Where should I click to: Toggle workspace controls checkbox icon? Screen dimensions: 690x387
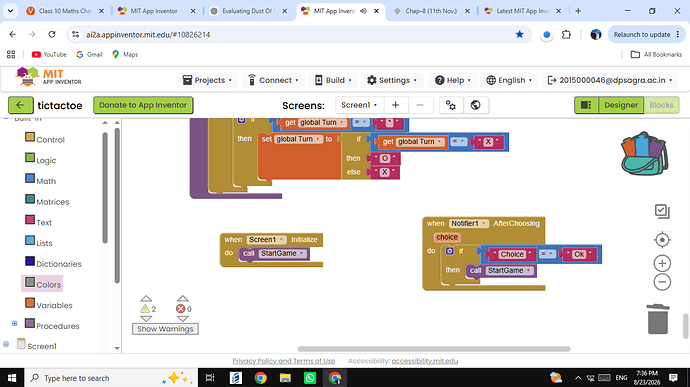click(662, 211)
